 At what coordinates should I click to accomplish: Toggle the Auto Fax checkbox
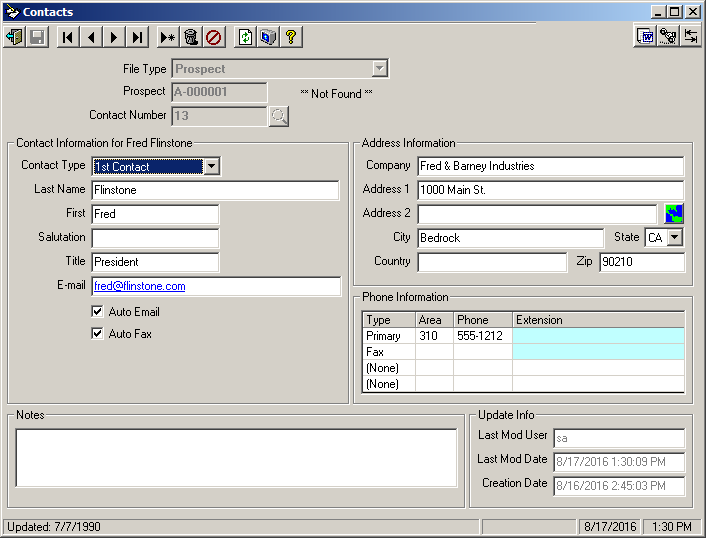tap(97, 334)
